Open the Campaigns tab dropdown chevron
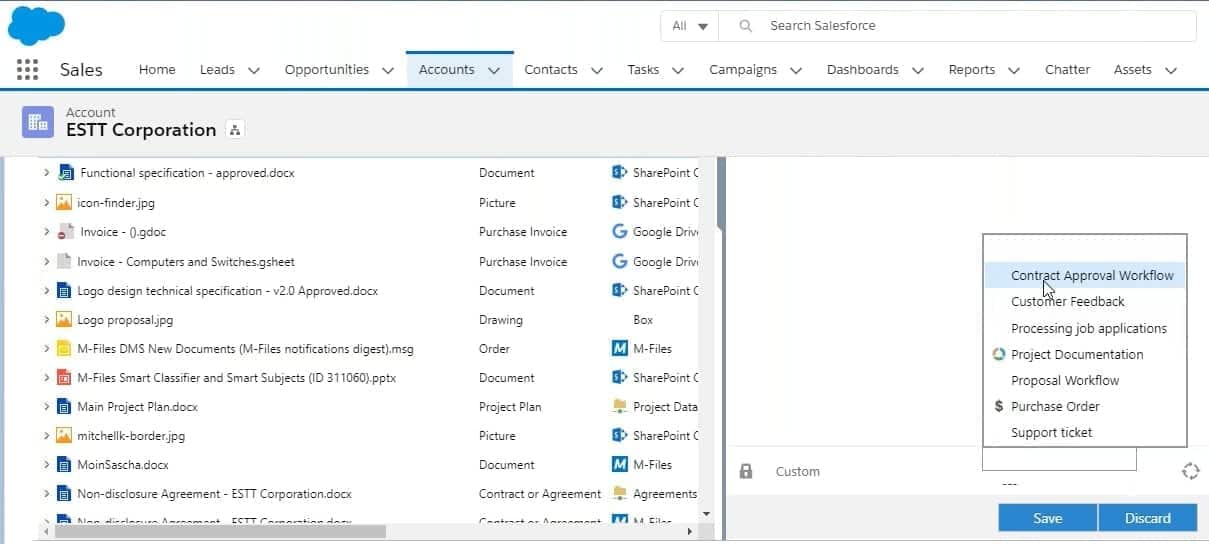 click(796, 70)
